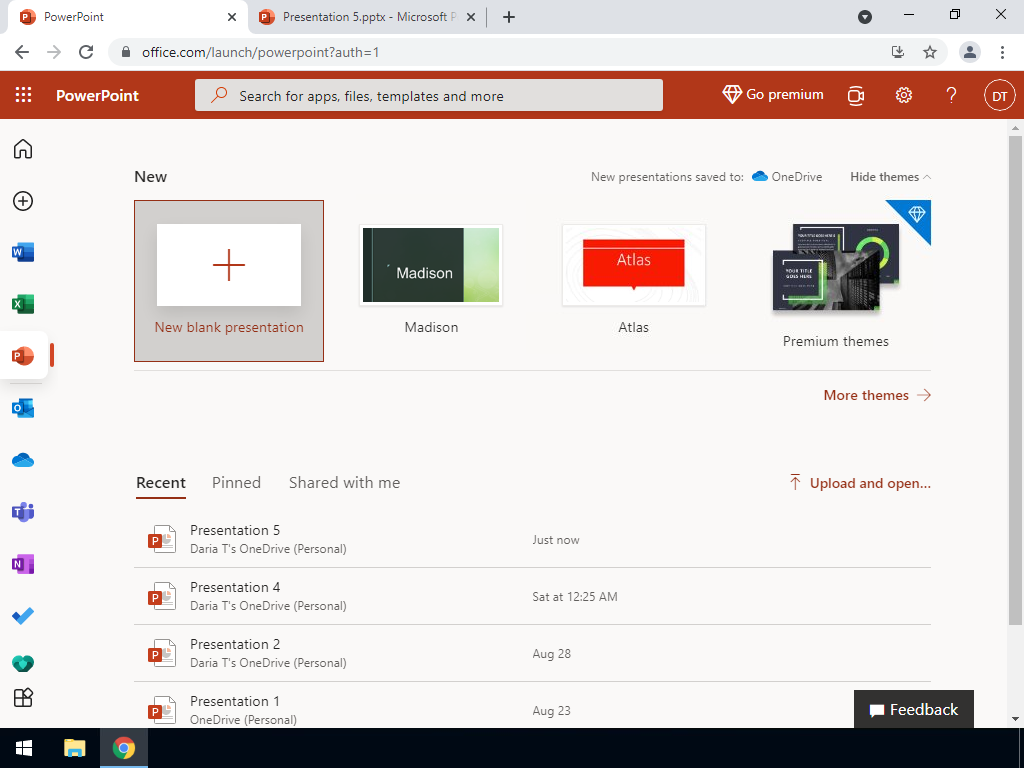The height and width of the screenshot is (768, 1024).
Task: Click the OneDrive save location link
Action: (787, 177)
